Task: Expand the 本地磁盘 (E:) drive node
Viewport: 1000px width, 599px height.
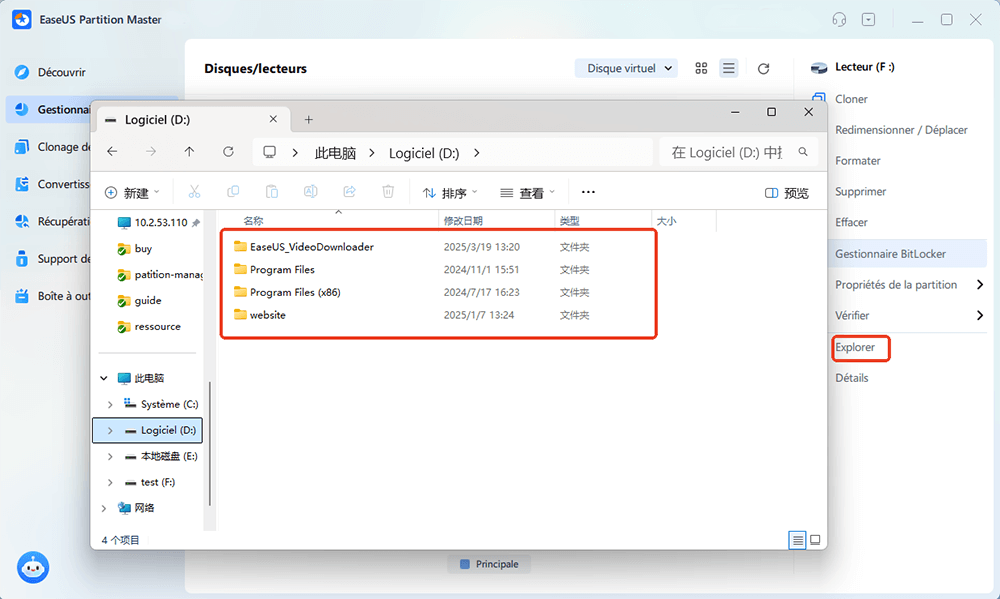Action: pyautogui.click(x=110, y=457)
